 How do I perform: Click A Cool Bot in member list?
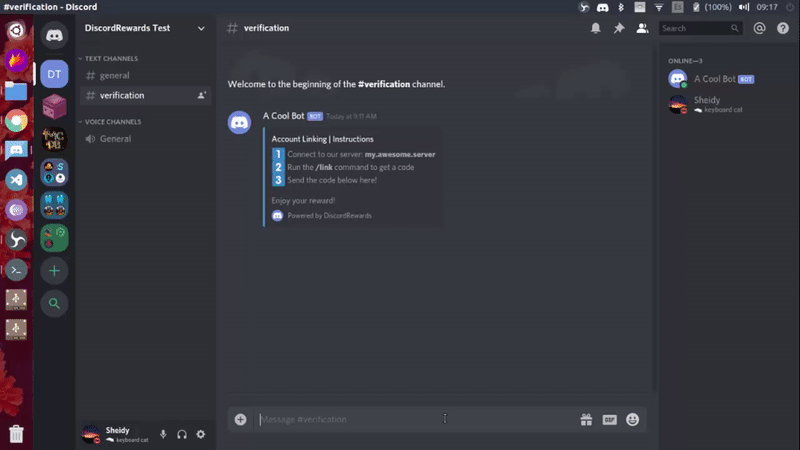tap(712, 78)
